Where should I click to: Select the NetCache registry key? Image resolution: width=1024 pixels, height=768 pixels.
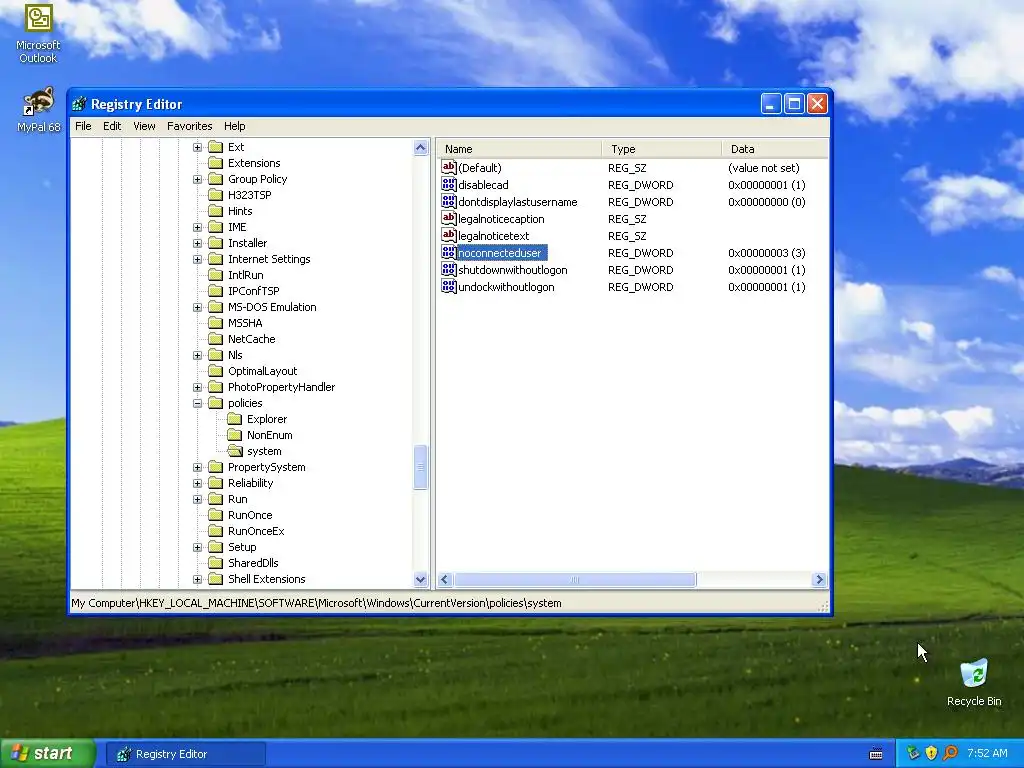tap(251, 339)
